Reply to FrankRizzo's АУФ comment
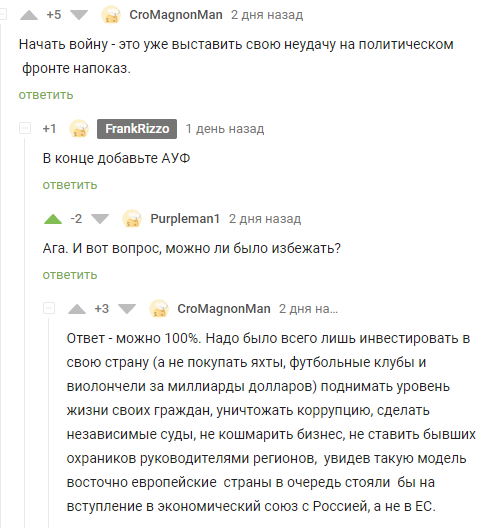 tap(70, 185)
